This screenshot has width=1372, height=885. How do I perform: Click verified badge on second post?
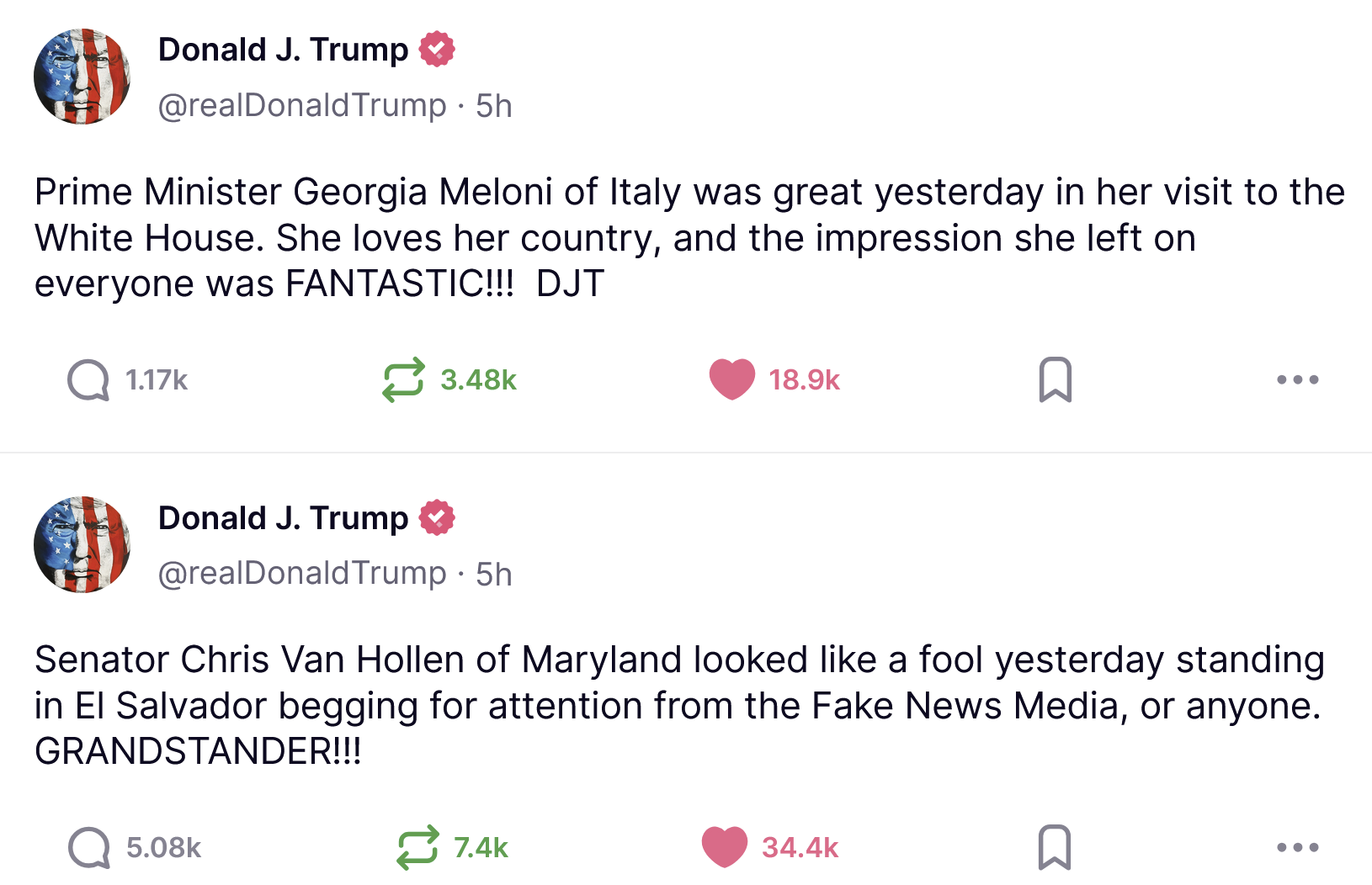[437, 517]
